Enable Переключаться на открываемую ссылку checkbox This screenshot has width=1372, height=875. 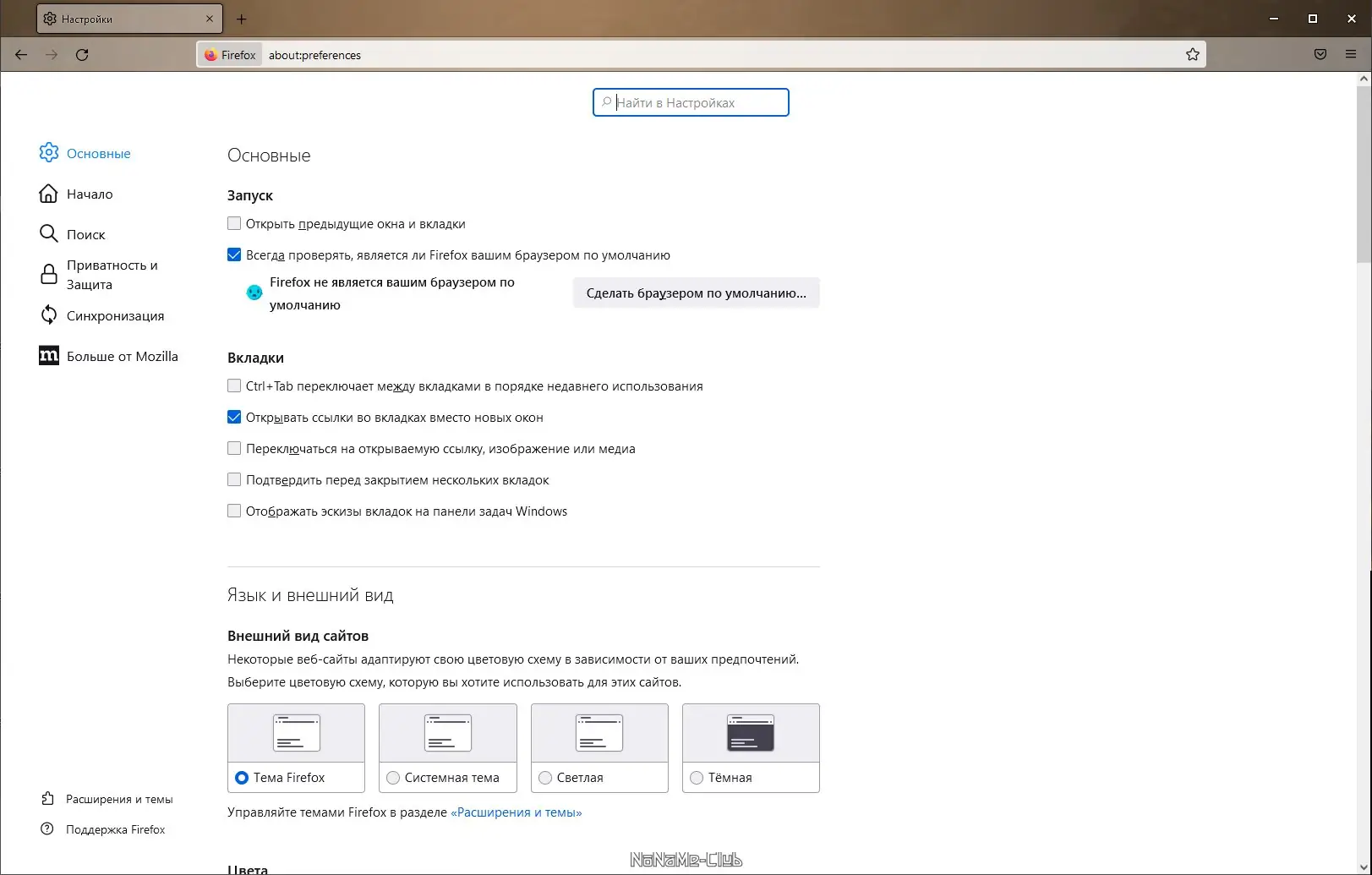coord(234,448)
